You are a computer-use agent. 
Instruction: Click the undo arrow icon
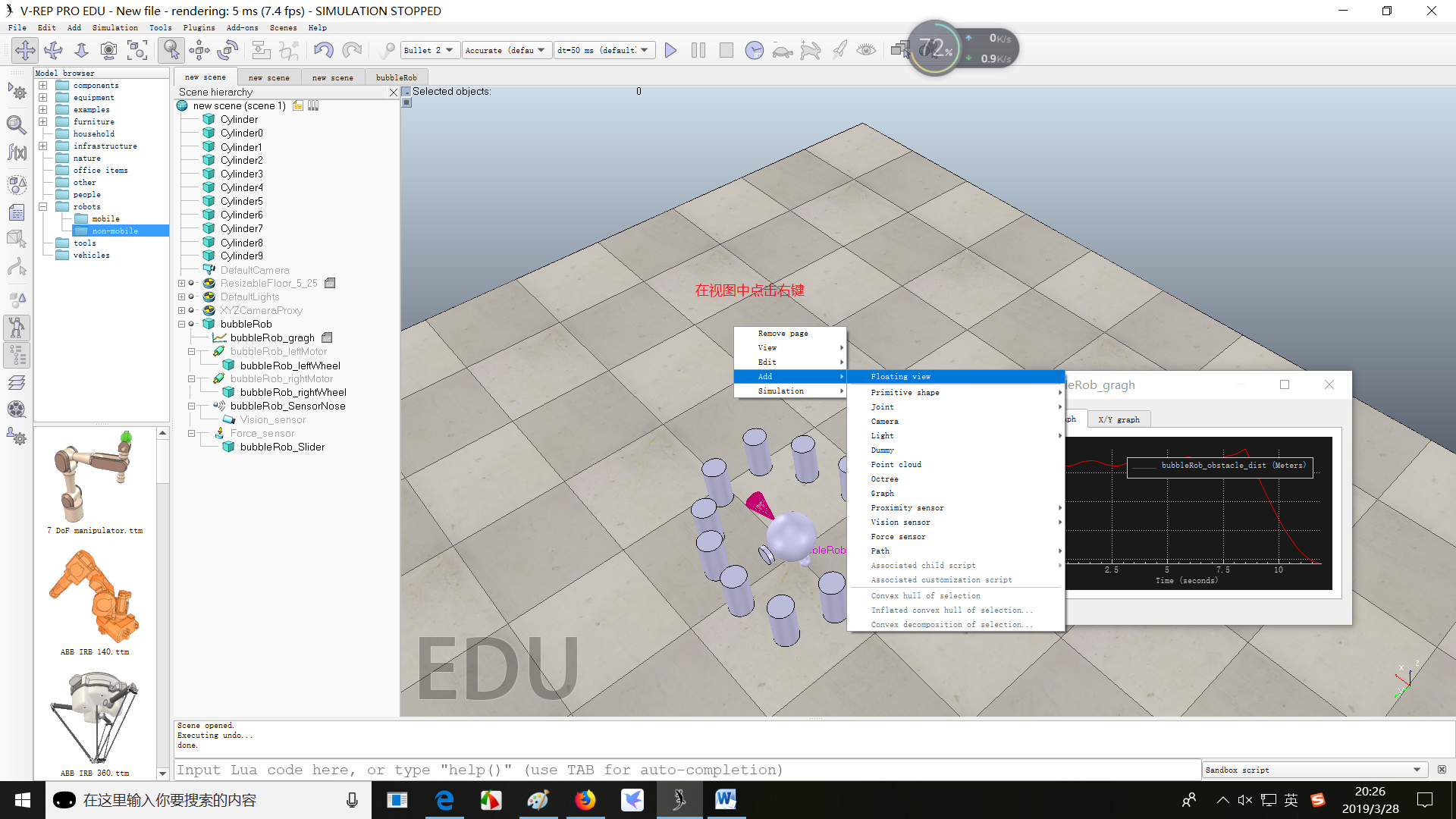324,50
